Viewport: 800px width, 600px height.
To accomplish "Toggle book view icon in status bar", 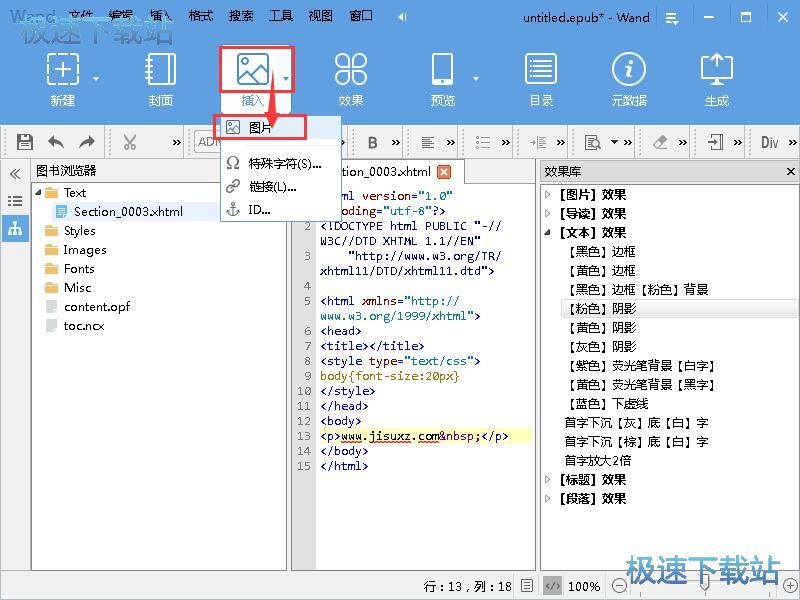I will (x=529, y=586).
